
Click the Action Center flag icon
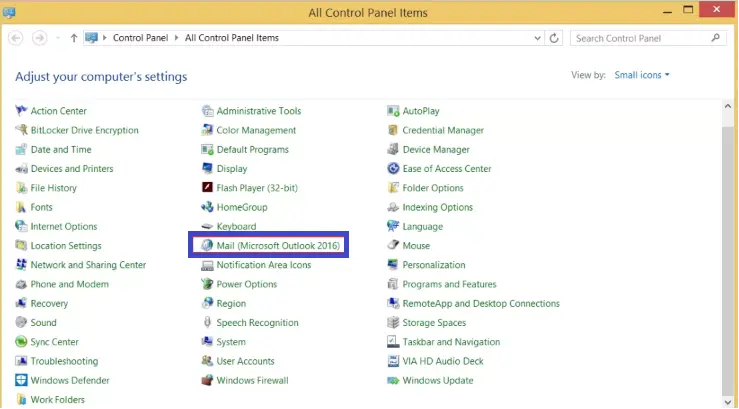point(21,111)
